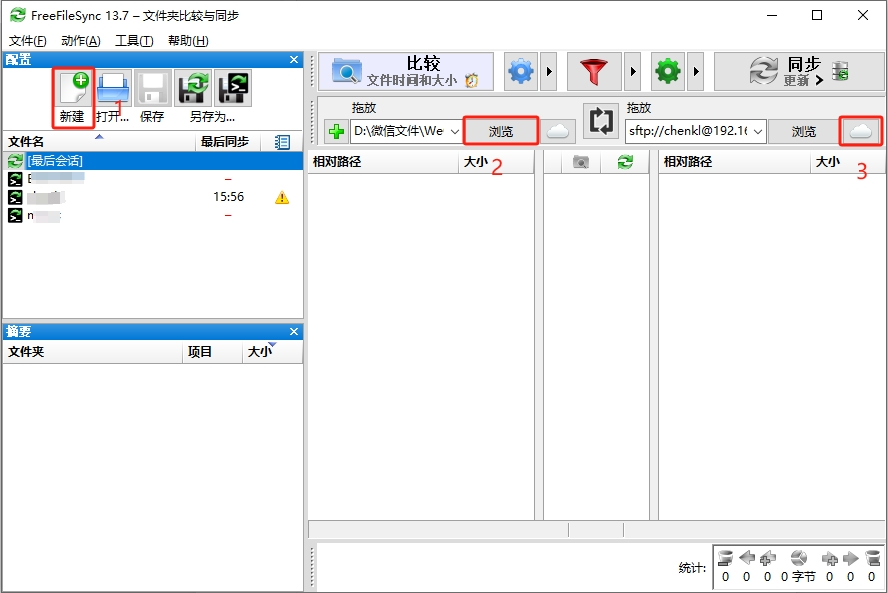Click camera icon in middle column header
Viewport: 888px width, 593px height.
pyautogui.click(x=580, y=163)
